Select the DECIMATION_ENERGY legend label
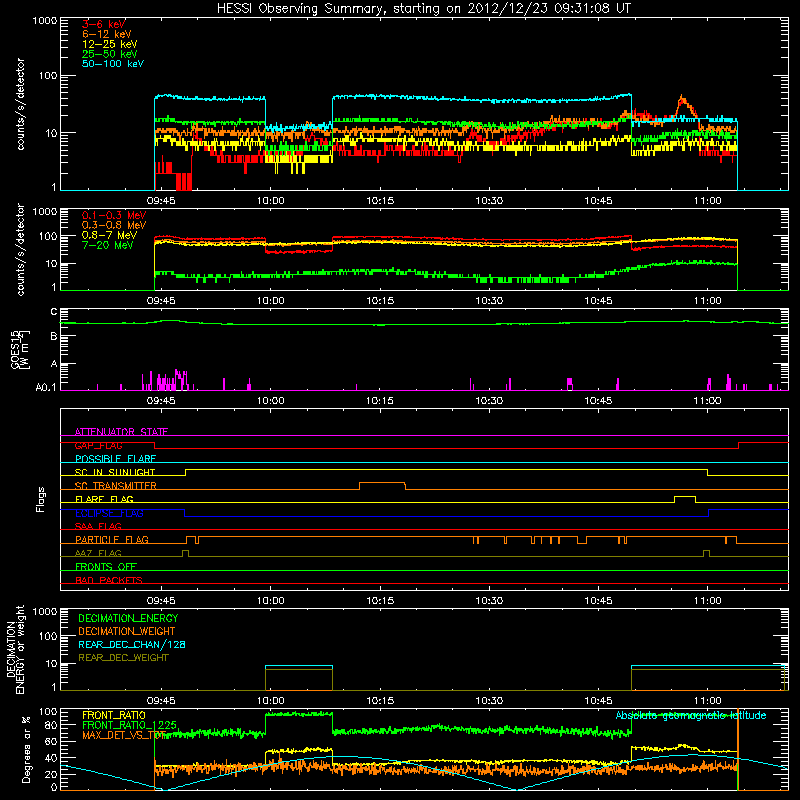The height and width of the screenshot is (800, 800). 128,618
